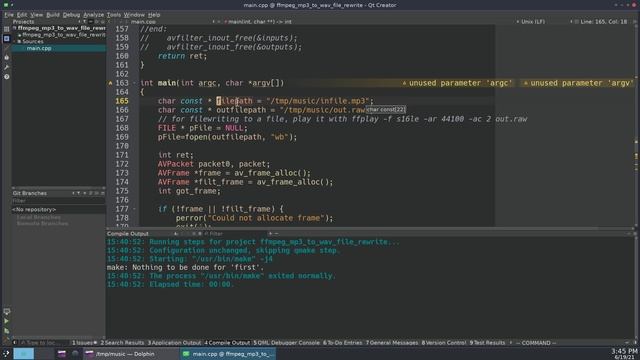Click the unused parameter 'argc' warning annotation
This screenshot has width=640, height=360.
click(457, 83)
